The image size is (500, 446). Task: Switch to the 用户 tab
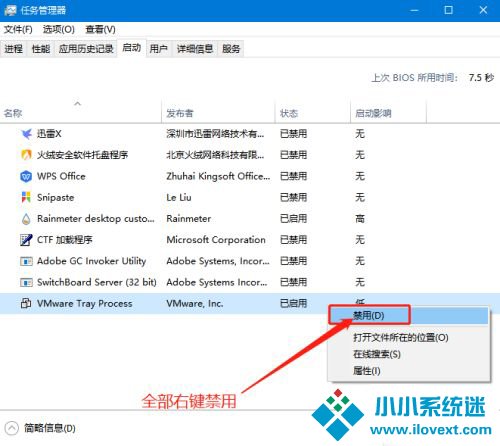tap(158, 49)
